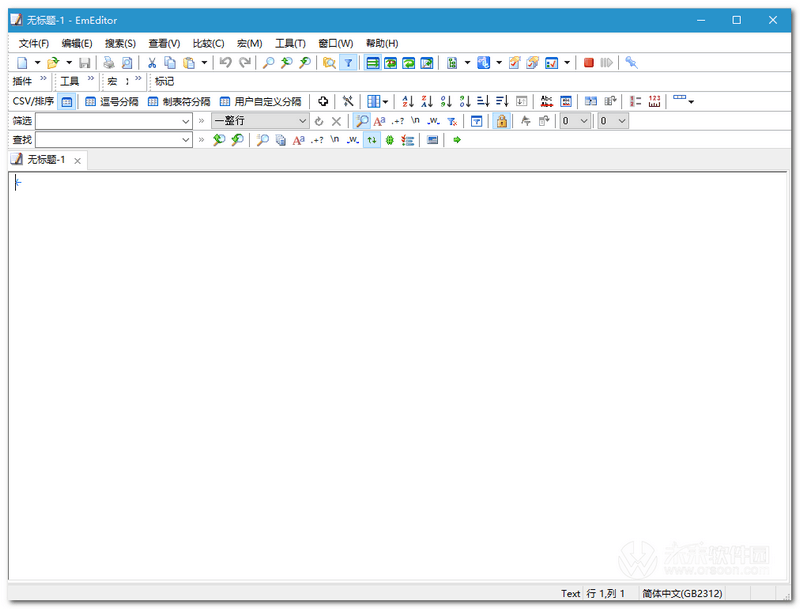800x609 pixels.
Task: Click the red Stop macro icon
Action: point(589,62)
